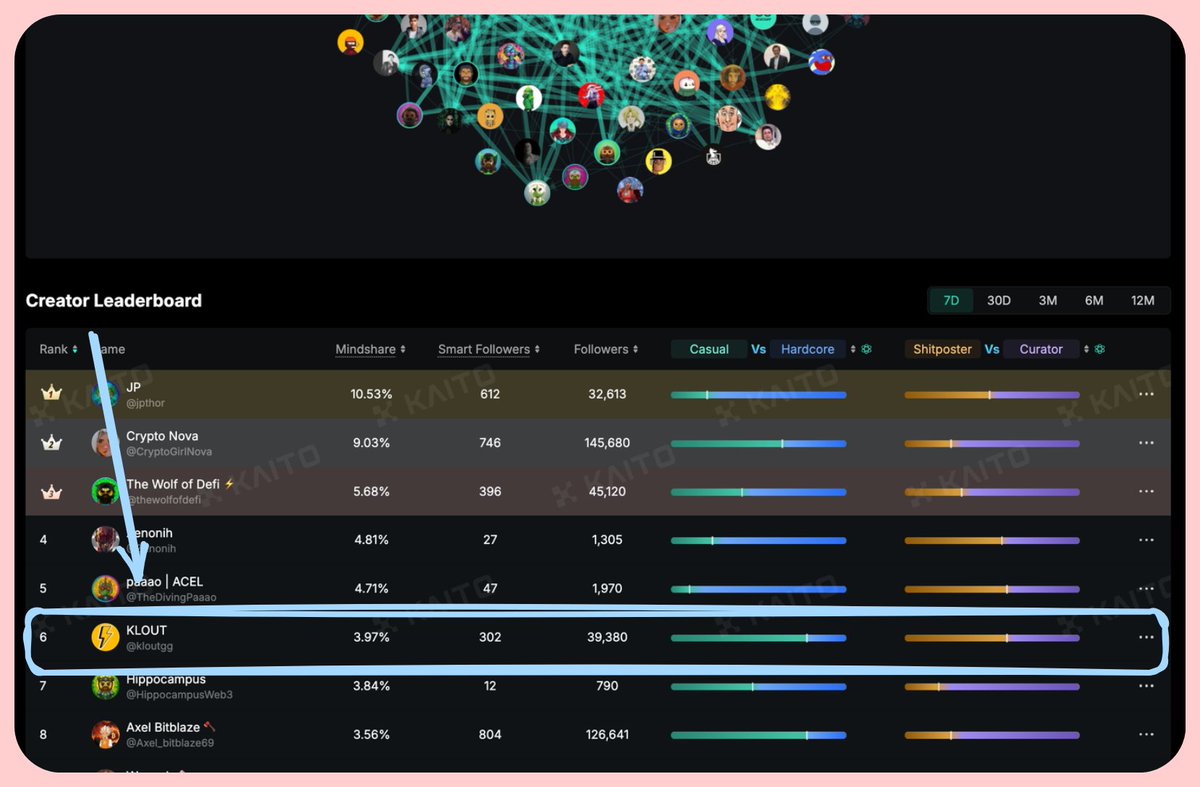The image size is (1200, 787).
Task: Open the ellipsis menu on KLOUT's row
Action: point(1146,637)
